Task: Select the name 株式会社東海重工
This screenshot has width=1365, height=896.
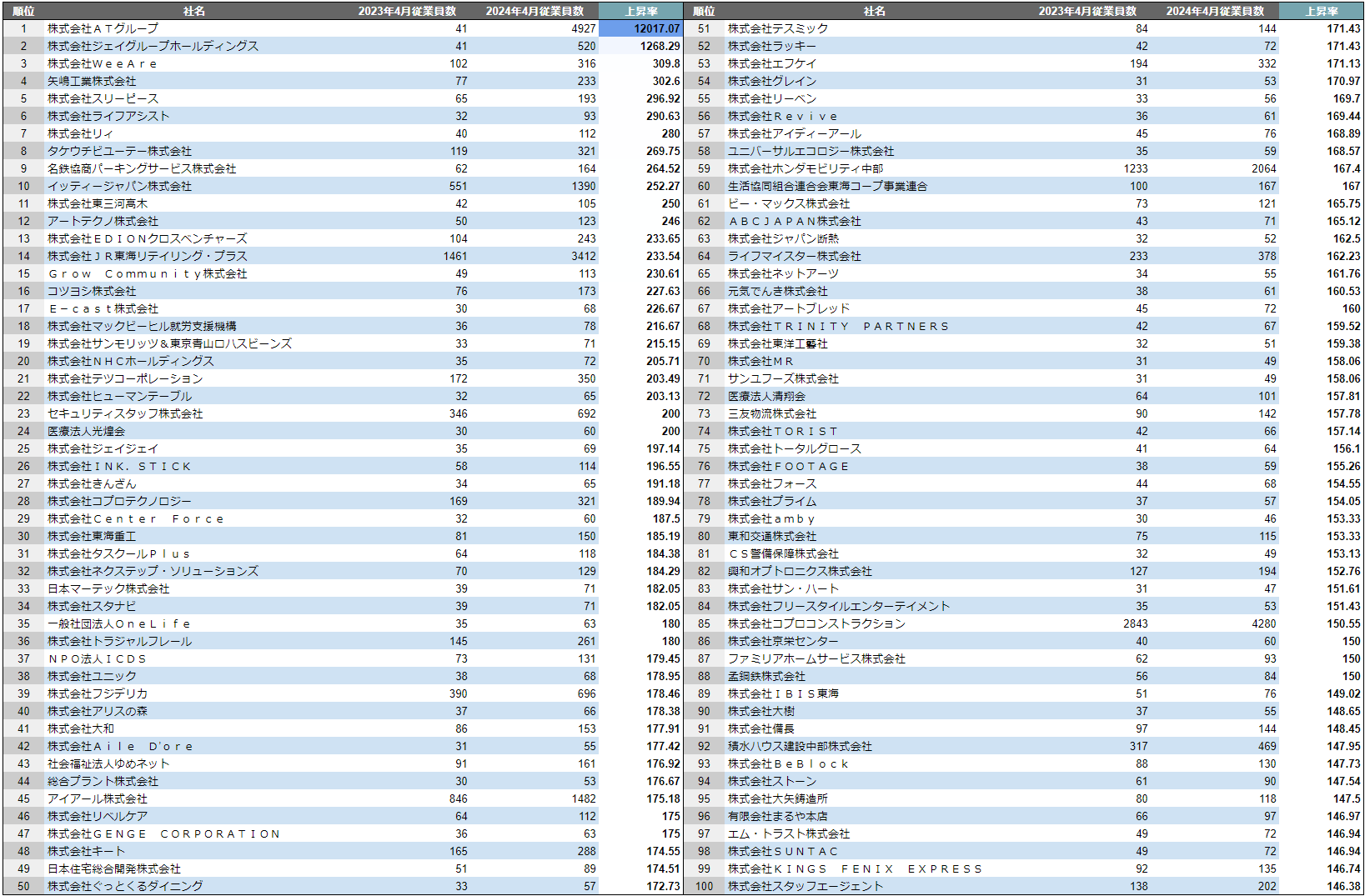Action: [x=92, y=536]
